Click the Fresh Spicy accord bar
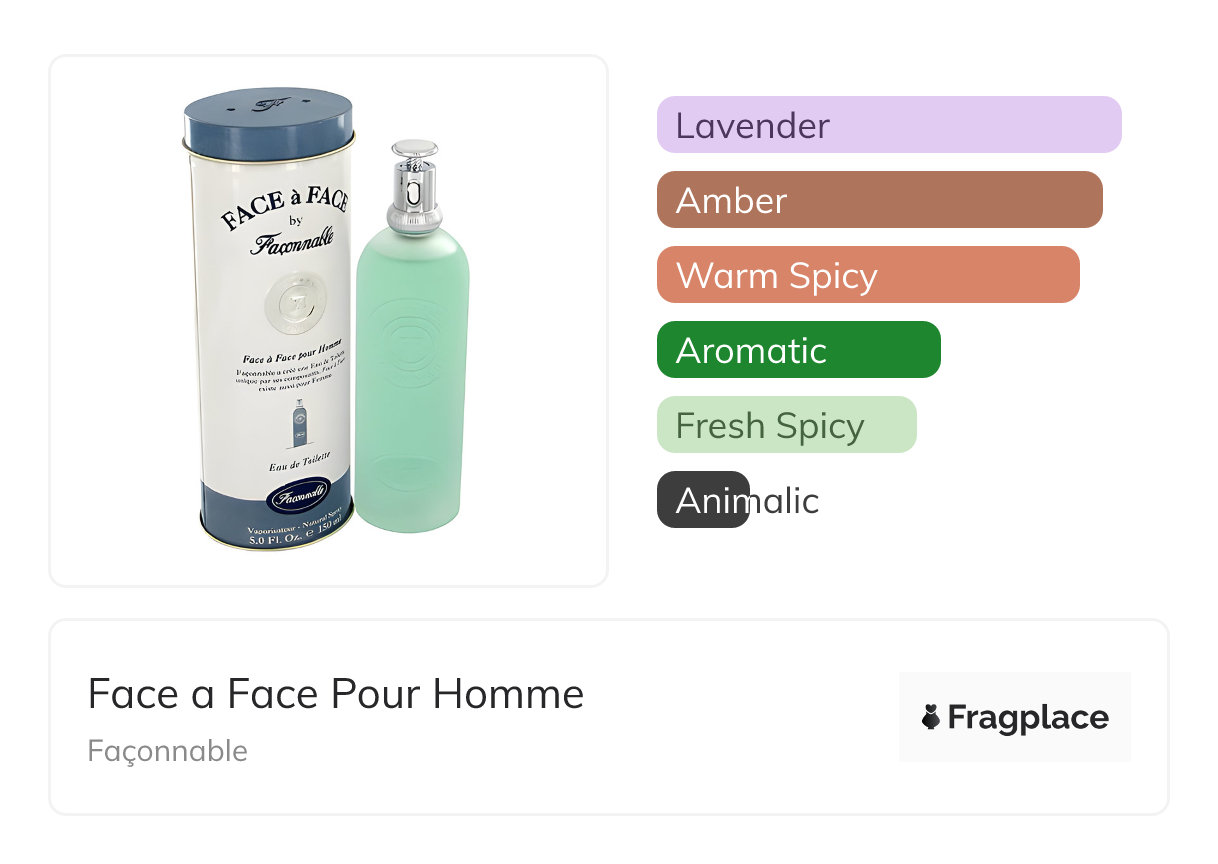 pyautogui.click(x=786, y=425)
